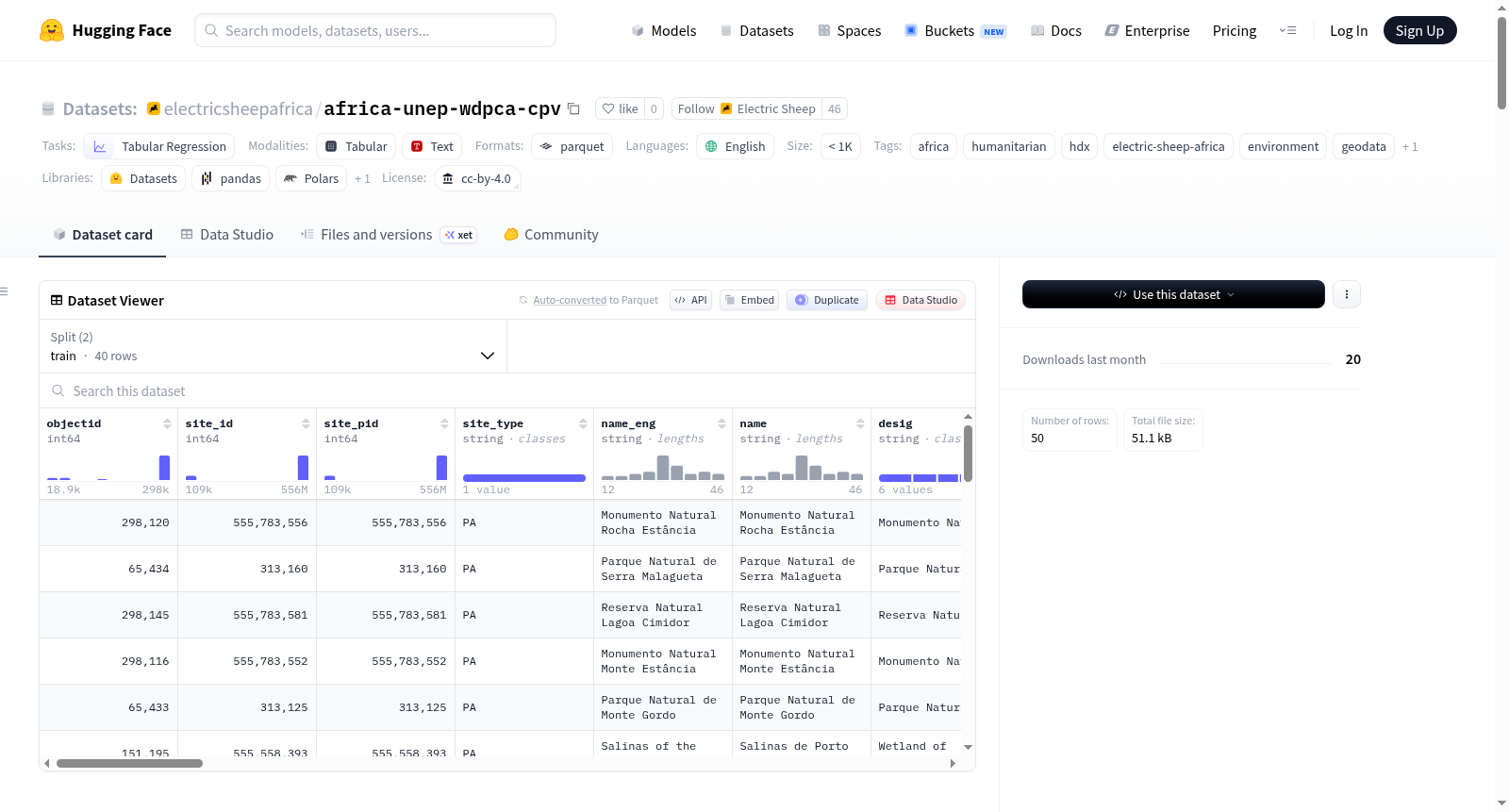
Task: Click the geodata tag
Action: [x=1364, y=146]
